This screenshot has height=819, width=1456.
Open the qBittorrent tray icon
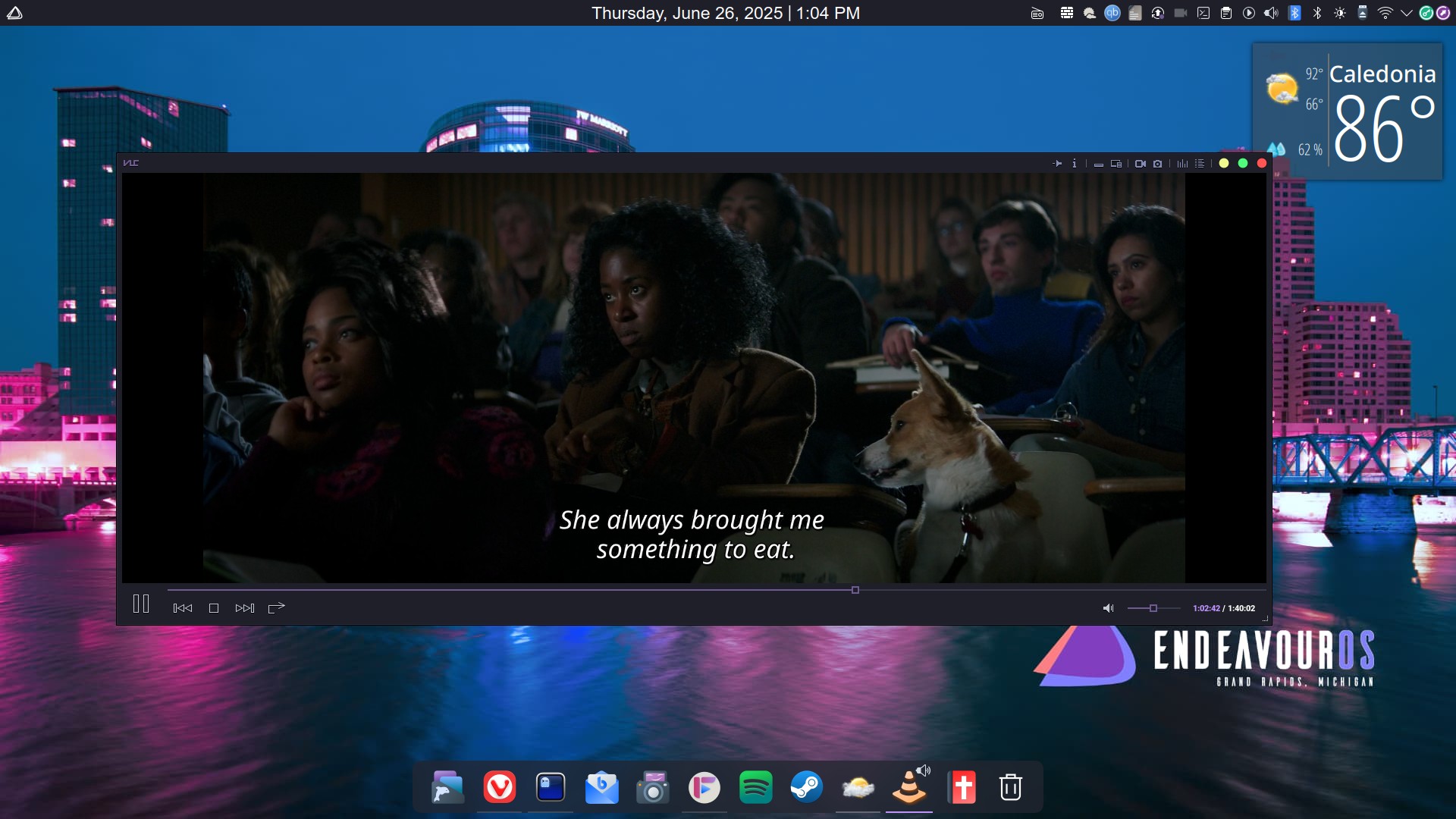[x=1112, y=13]
